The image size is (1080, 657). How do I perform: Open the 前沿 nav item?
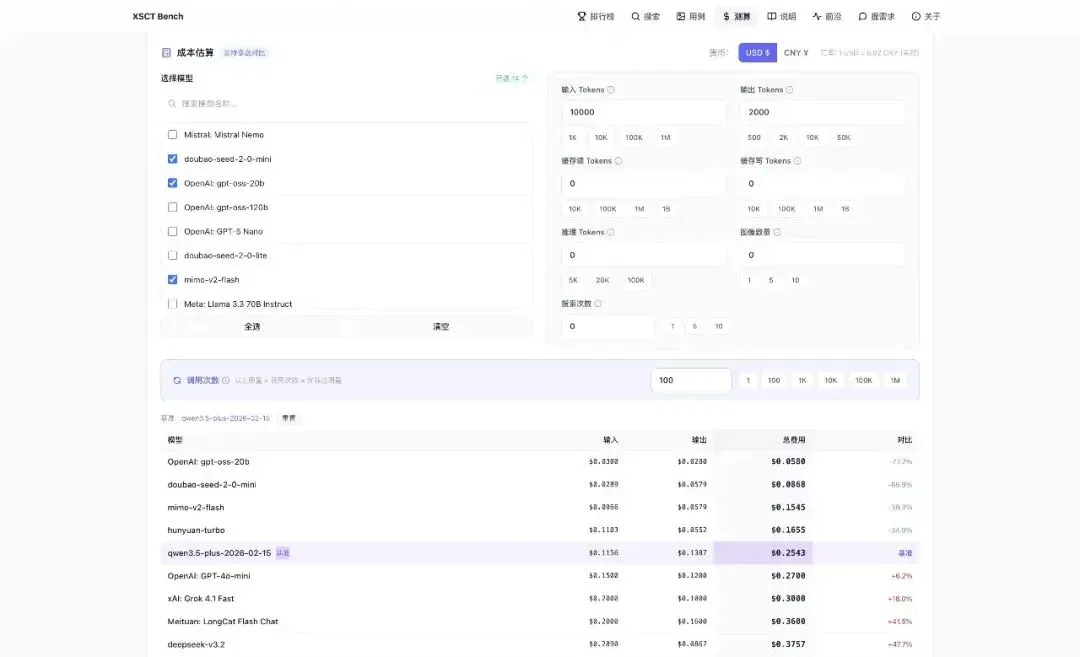827,17
